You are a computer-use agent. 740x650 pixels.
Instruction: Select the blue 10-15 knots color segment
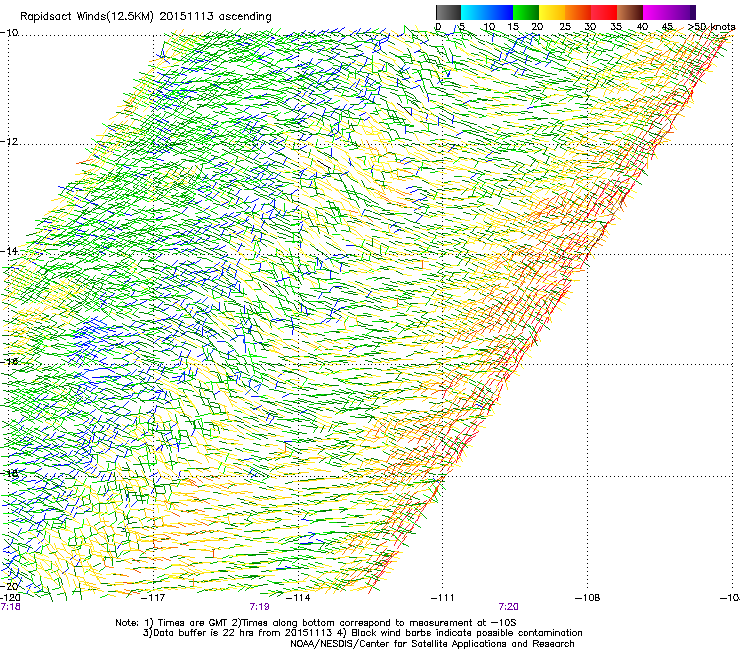tap(500, 12)
